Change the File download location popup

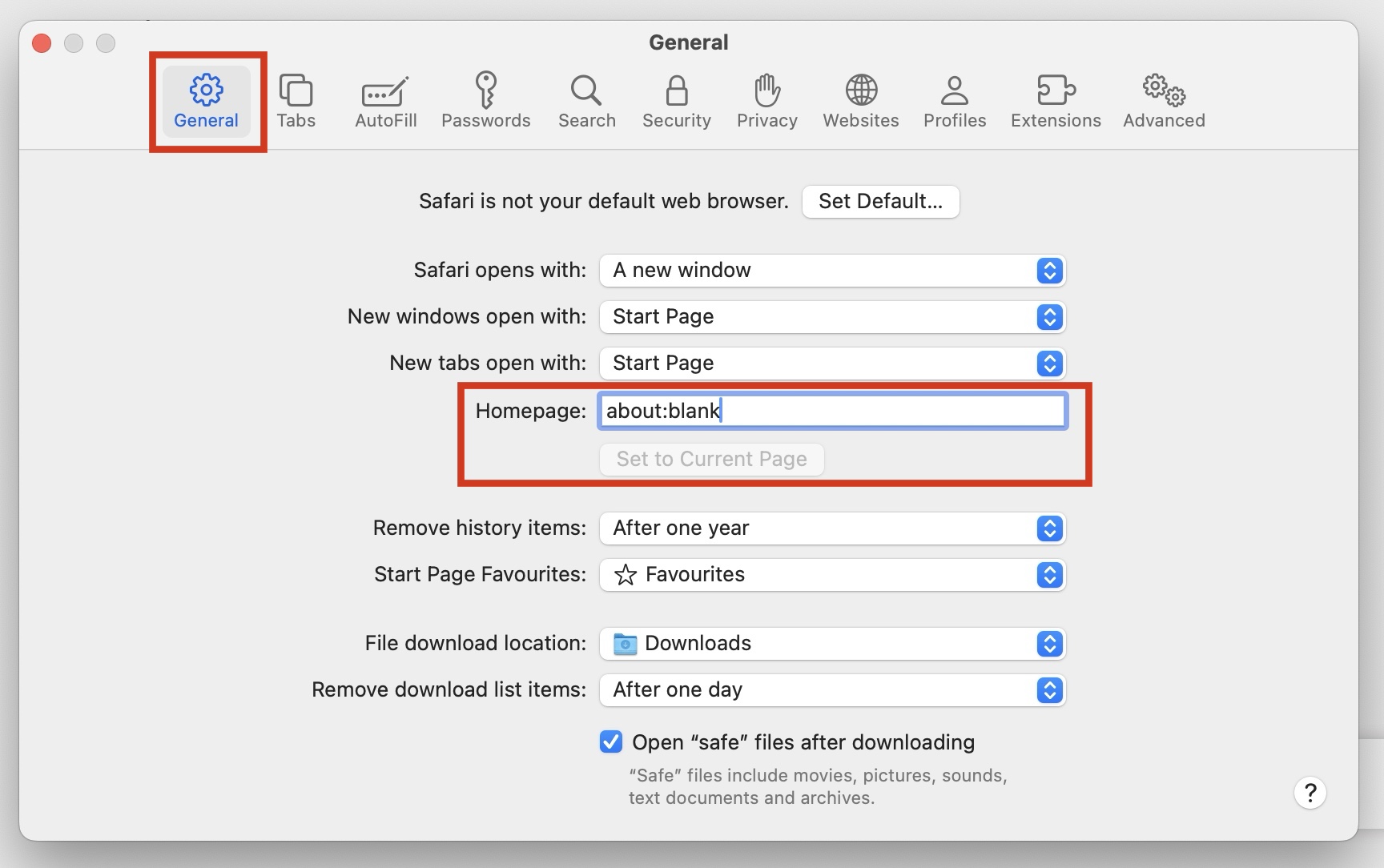pyautogui.click(x=831, y=644)
